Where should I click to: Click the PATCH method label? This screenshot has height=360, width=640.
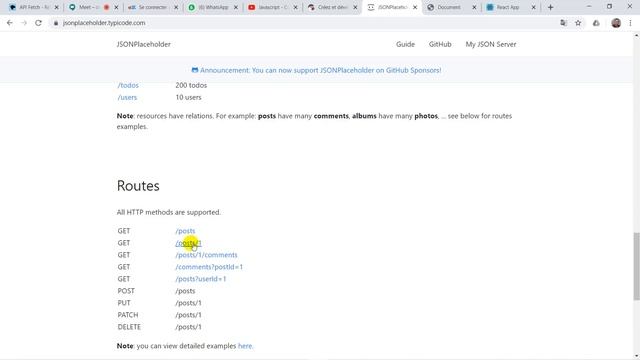point(128,315)
